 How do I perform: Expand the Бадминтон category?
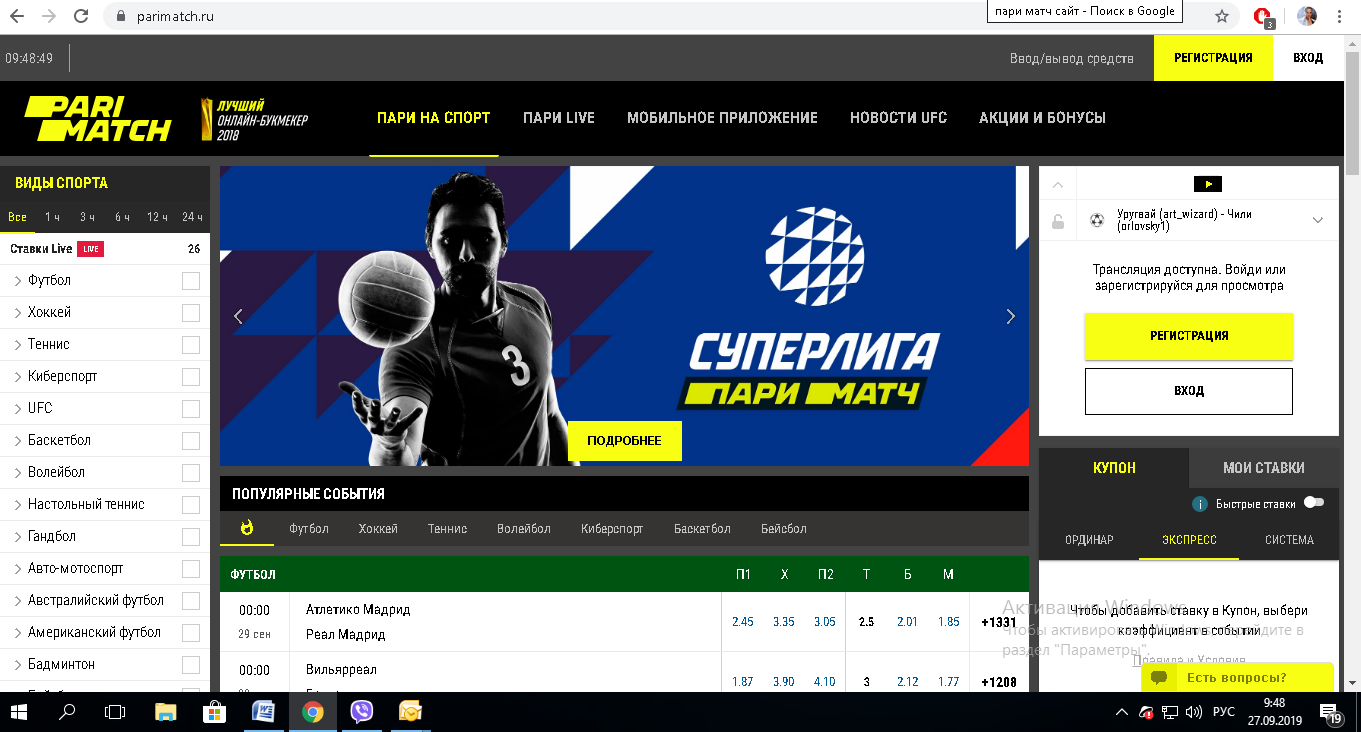coord(18,665)
